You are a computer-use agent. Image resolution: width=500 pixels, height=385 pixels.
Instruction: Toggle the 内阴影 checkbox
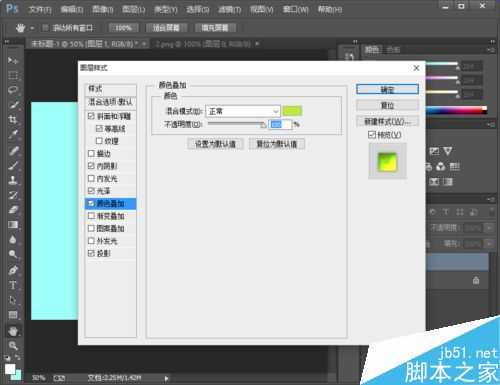91,166
